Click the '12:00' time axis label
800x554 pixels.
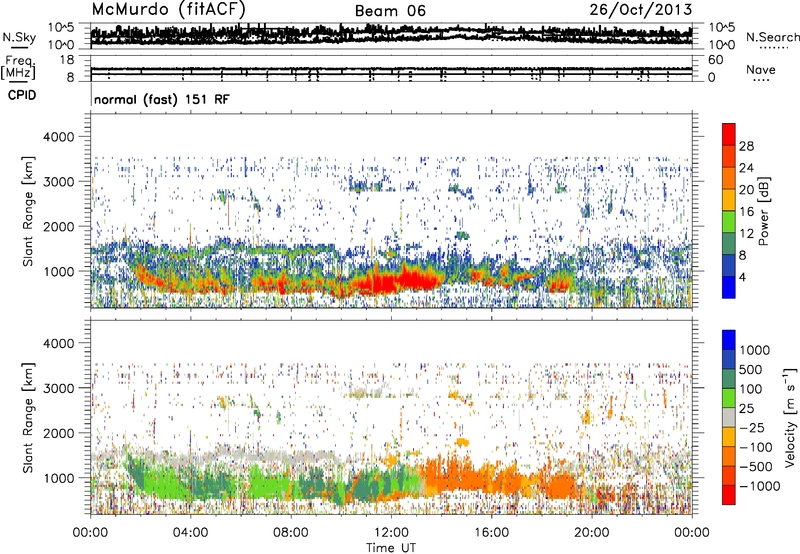pos(391,533)
